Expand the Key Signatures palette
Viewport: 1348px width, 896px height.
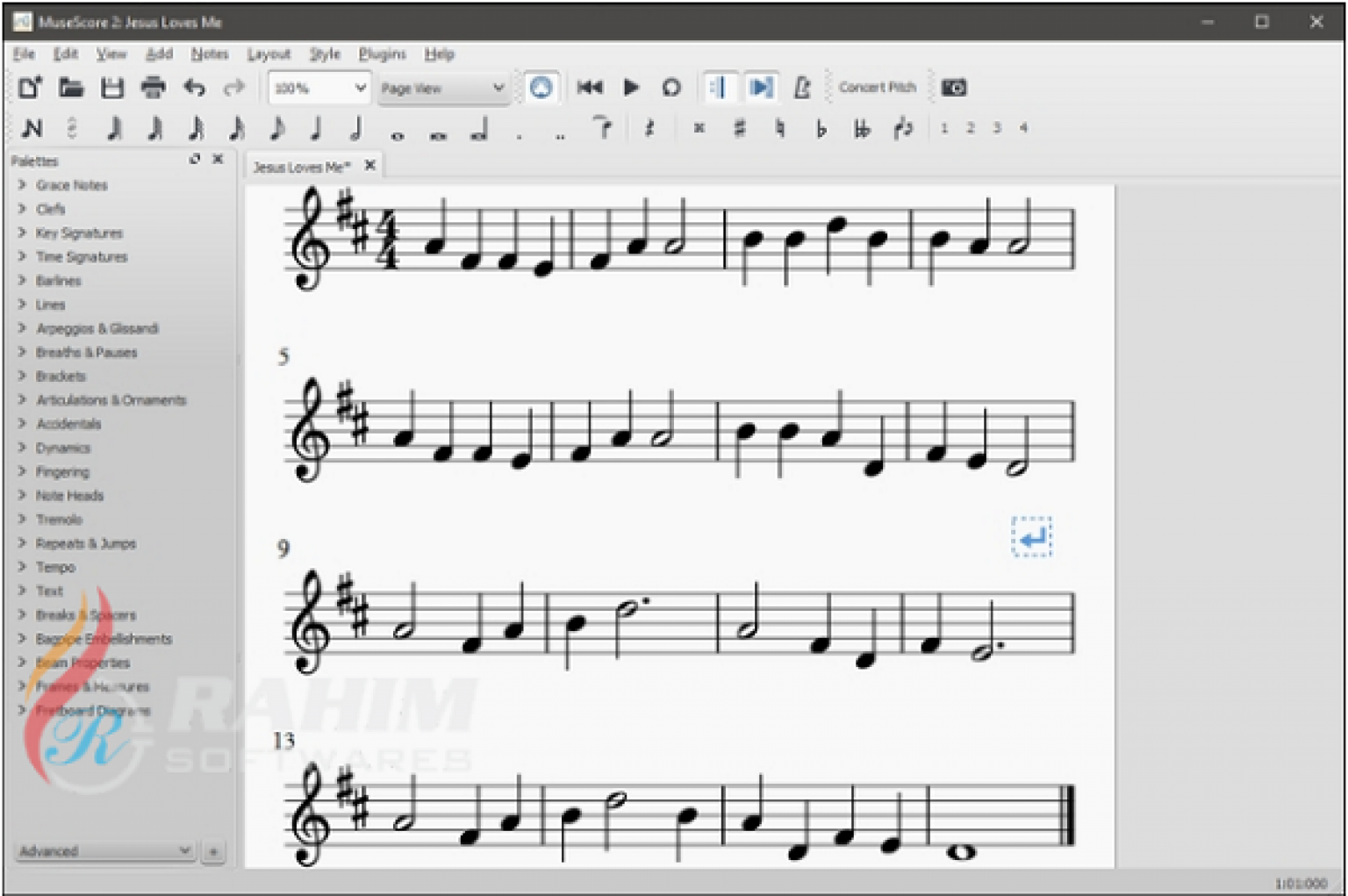(78, 233)
